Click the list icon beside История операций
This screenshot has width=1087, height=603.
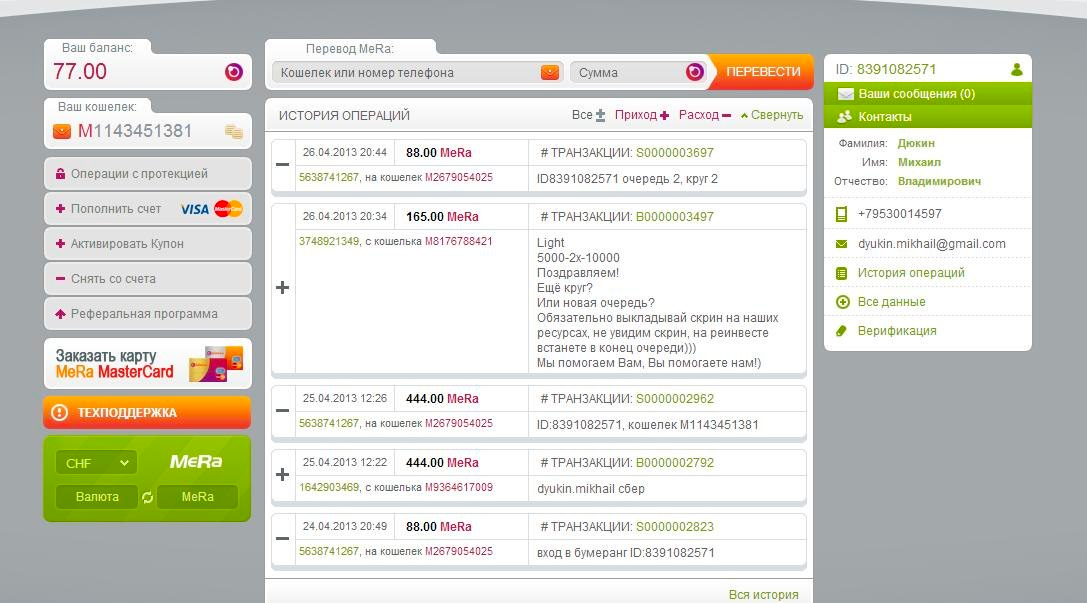coord(842,273)
